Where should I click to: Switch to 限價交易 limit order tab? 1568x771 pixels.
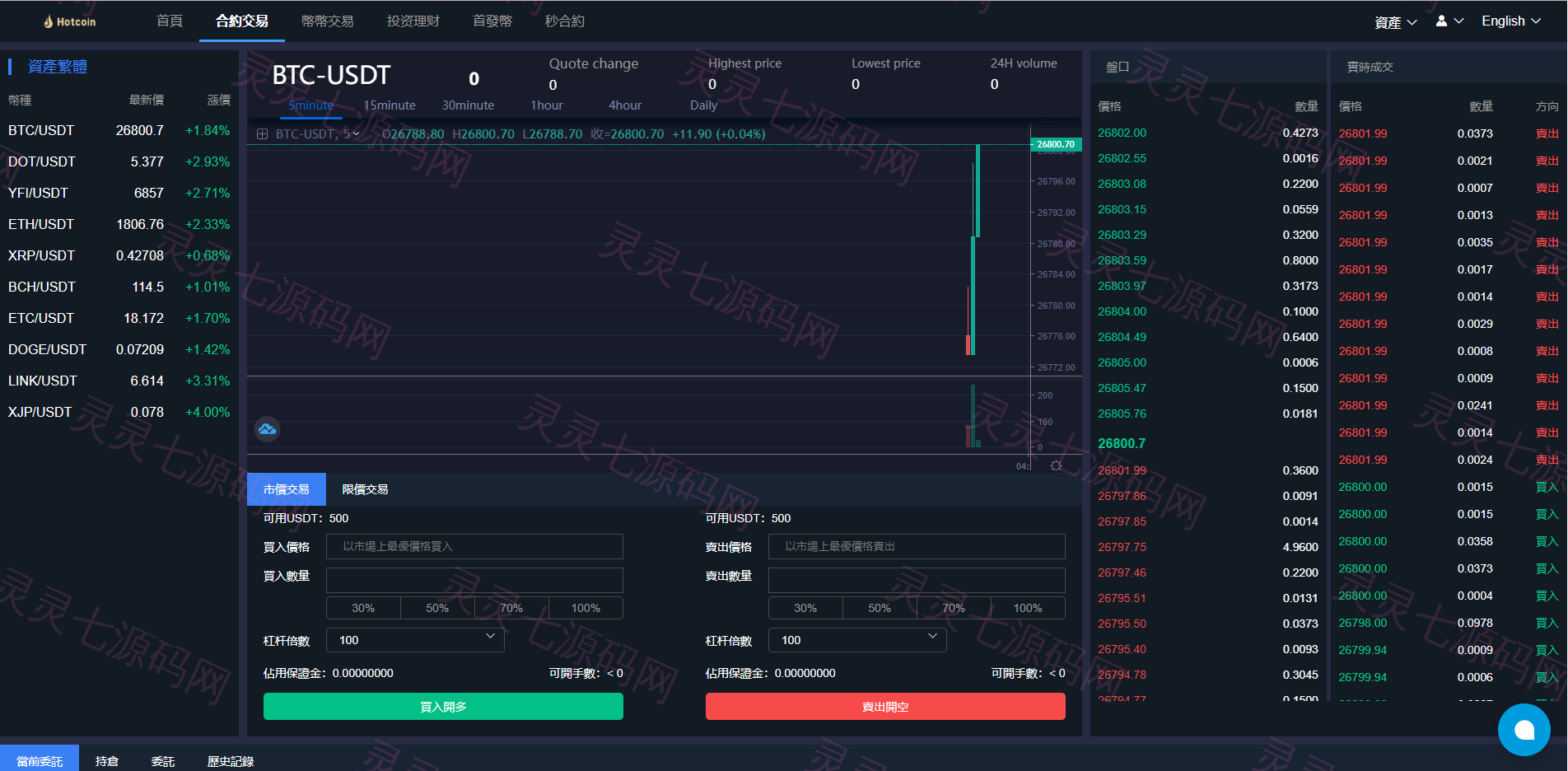(366, 489)
